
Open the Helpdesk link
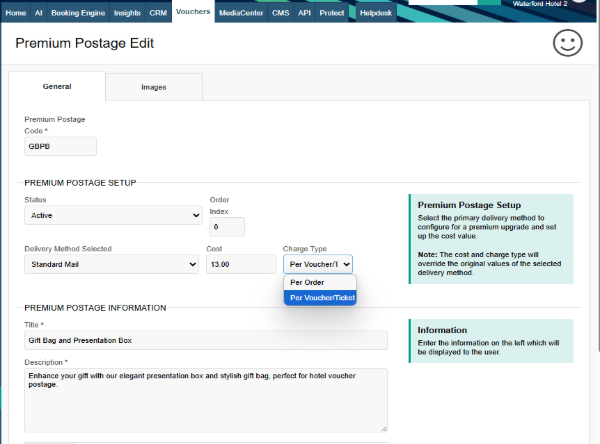[x=376, y=13]
